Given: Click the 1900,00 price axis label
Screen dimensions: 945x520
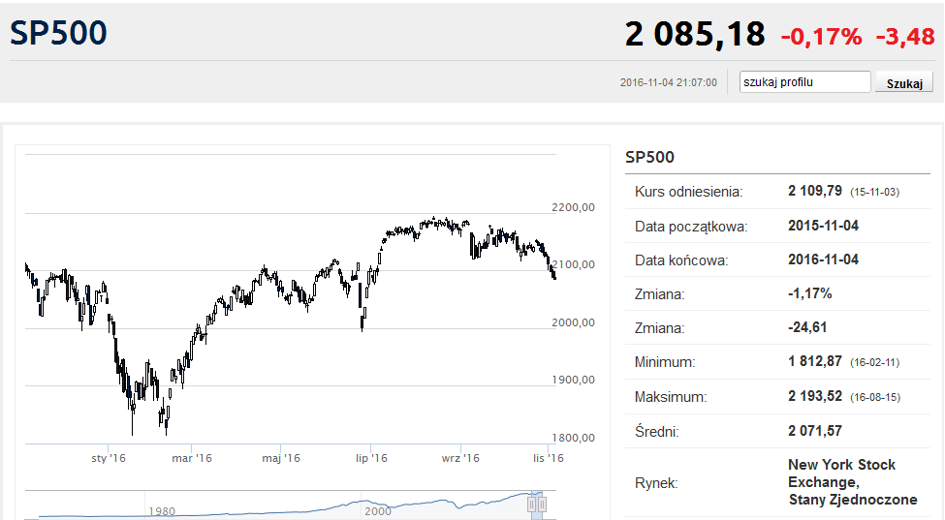Looking at the screenshot, I should pos(573,380).
